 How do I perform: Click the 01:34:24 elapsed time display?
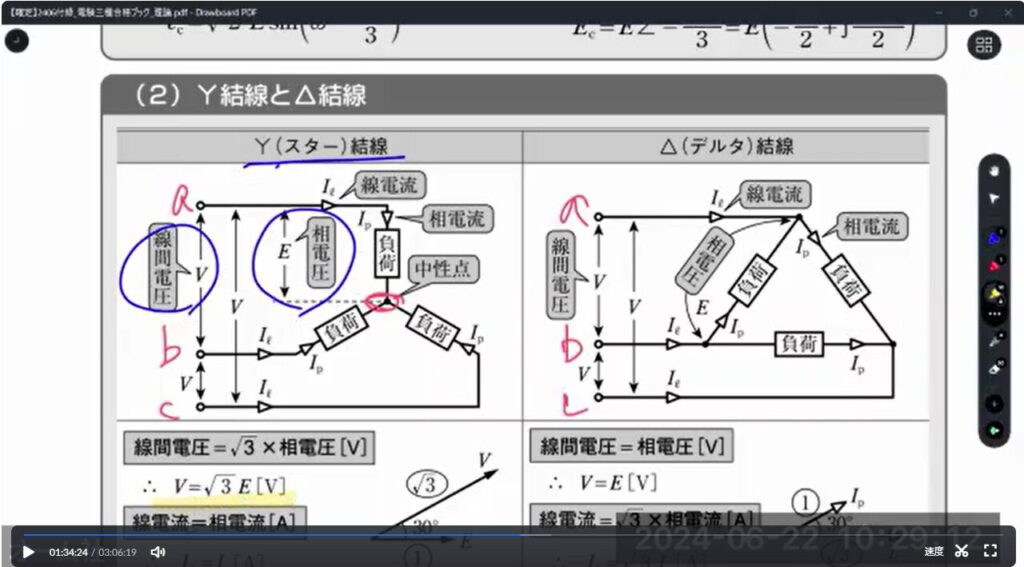point(67,552)
